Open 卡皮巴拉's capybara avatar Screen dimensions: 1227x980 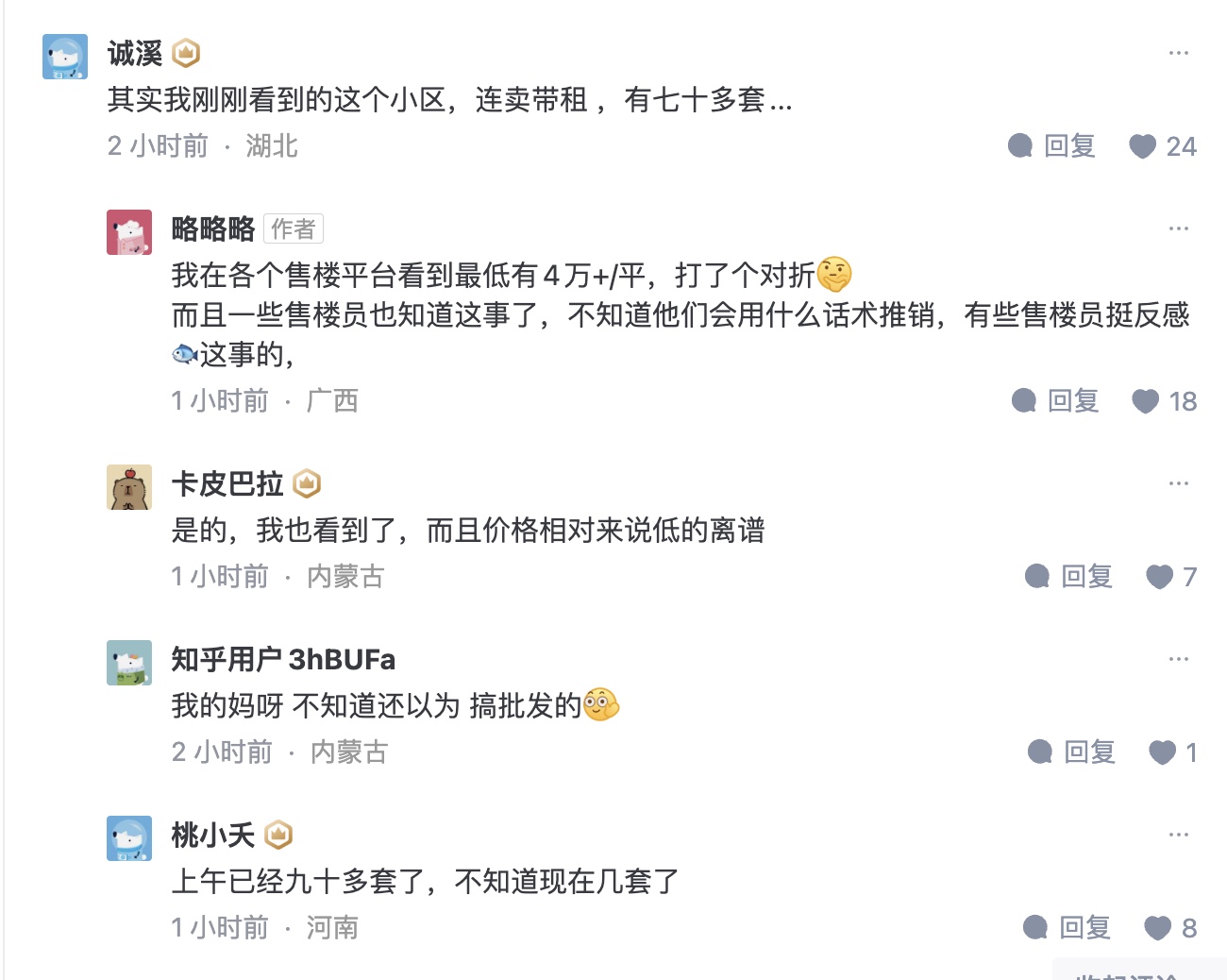point(129,487)
